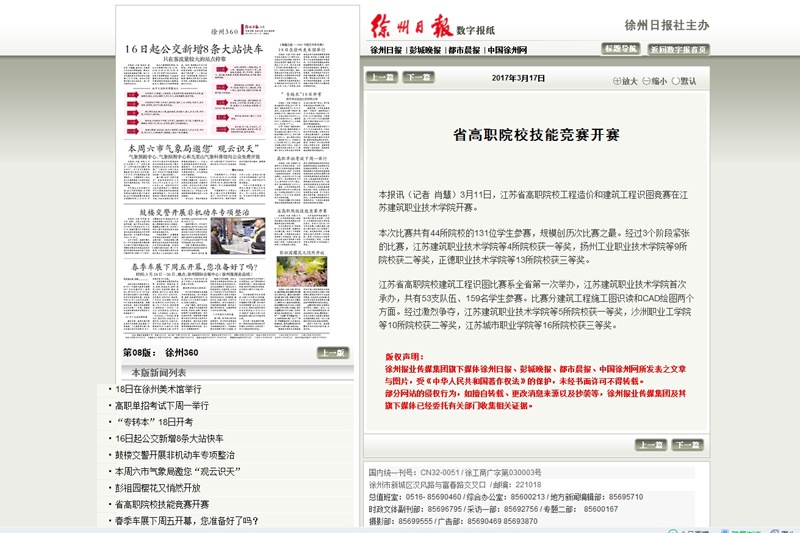Open article 彭祖园樱花又悄然开放
800x533 pixels.
(158, 488)
